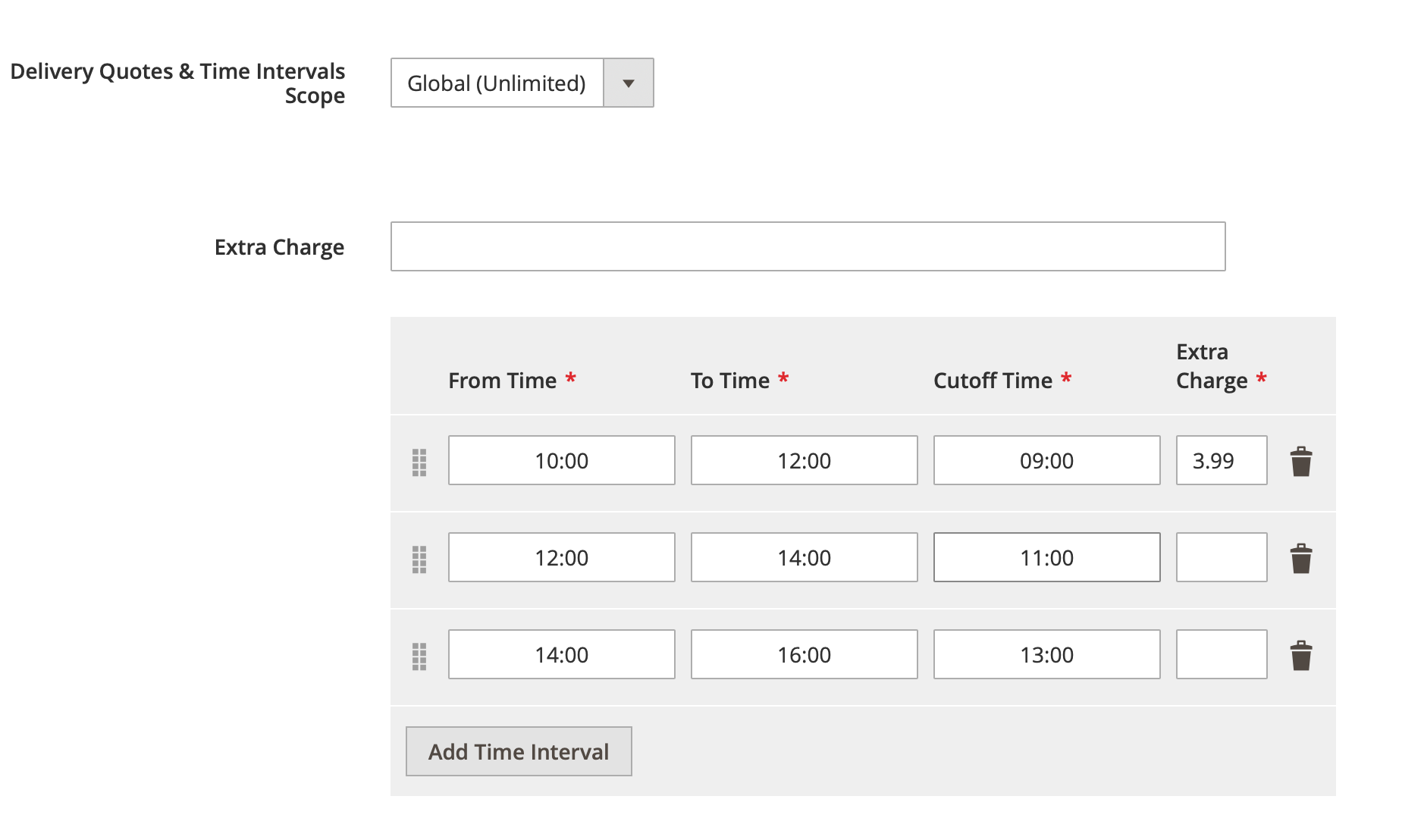Screen dimensions: 1424x840
Task: Edit From Time field showing 10:00
Action: tap(562, 460)
